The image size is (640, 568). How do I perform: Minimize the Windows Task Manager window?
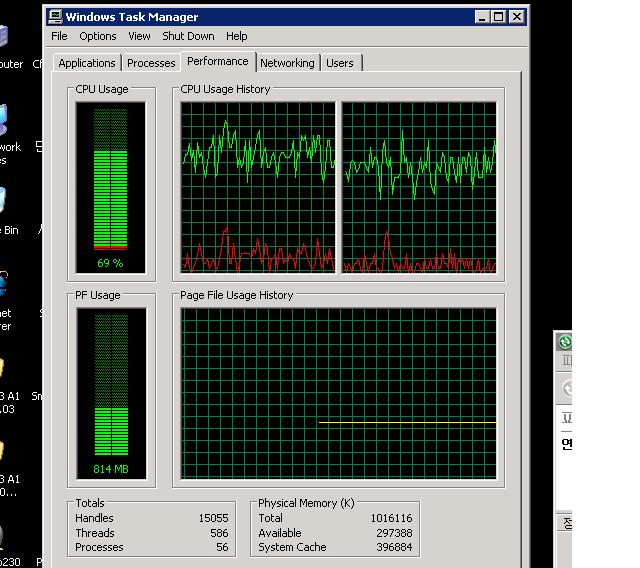point(482,17)
